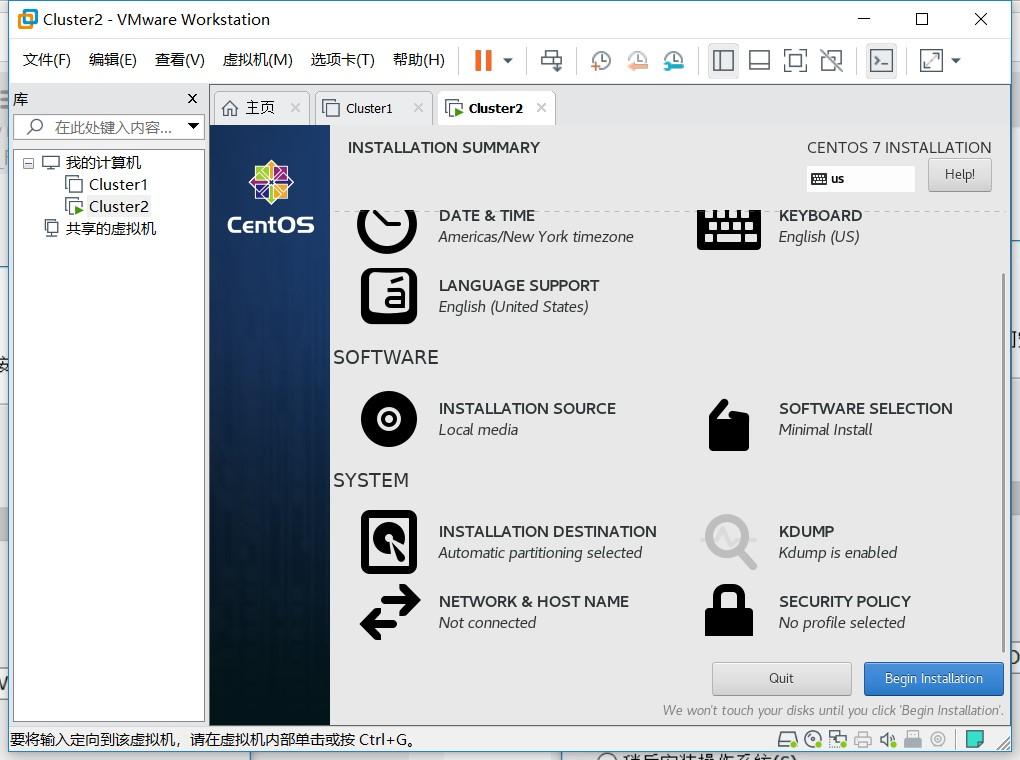Open the Security Policy lock icon
This screenshot has height=760, width=1020.
pos(729,610)
